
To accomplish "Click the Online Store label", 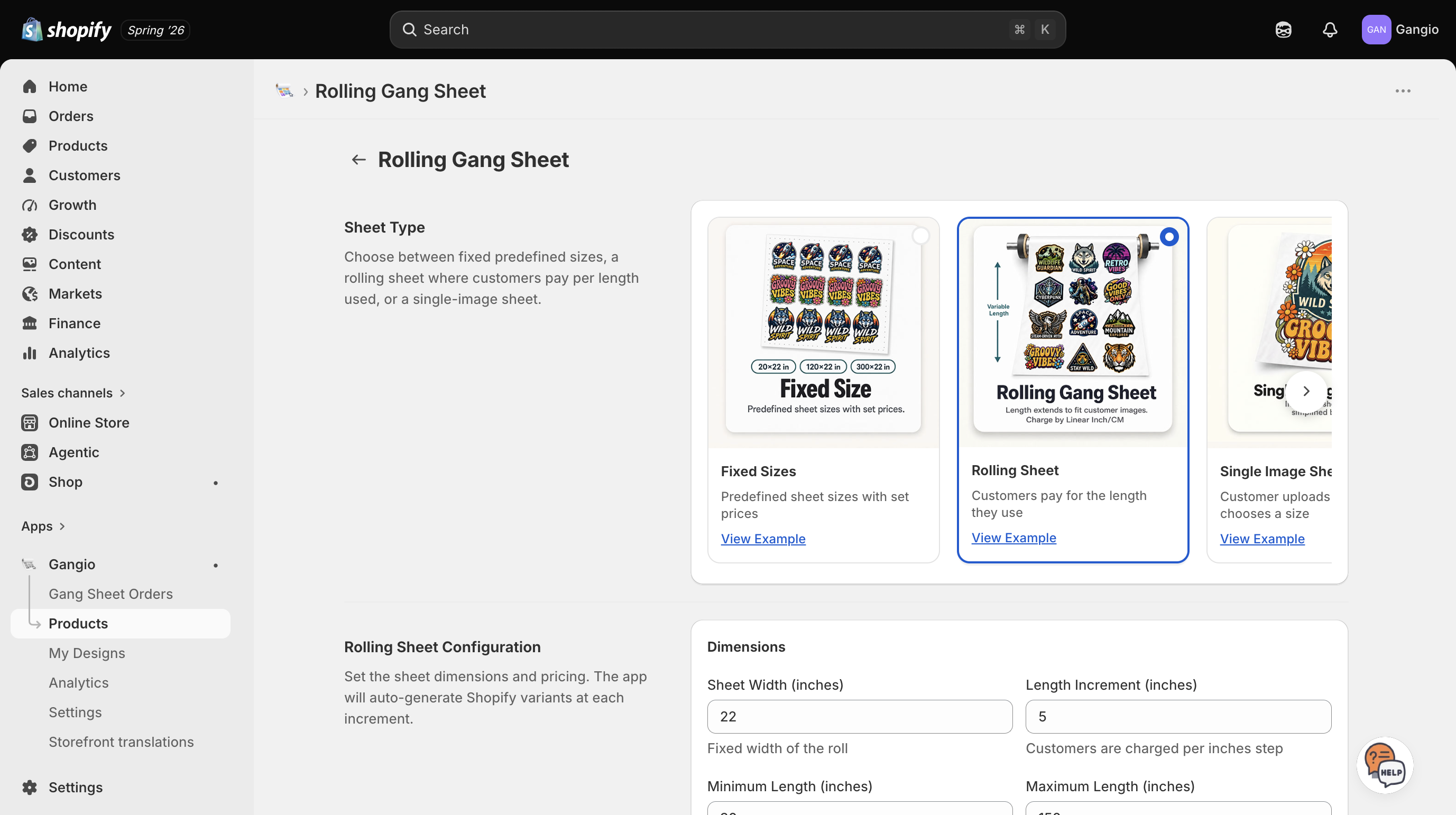I will [89, 423].
